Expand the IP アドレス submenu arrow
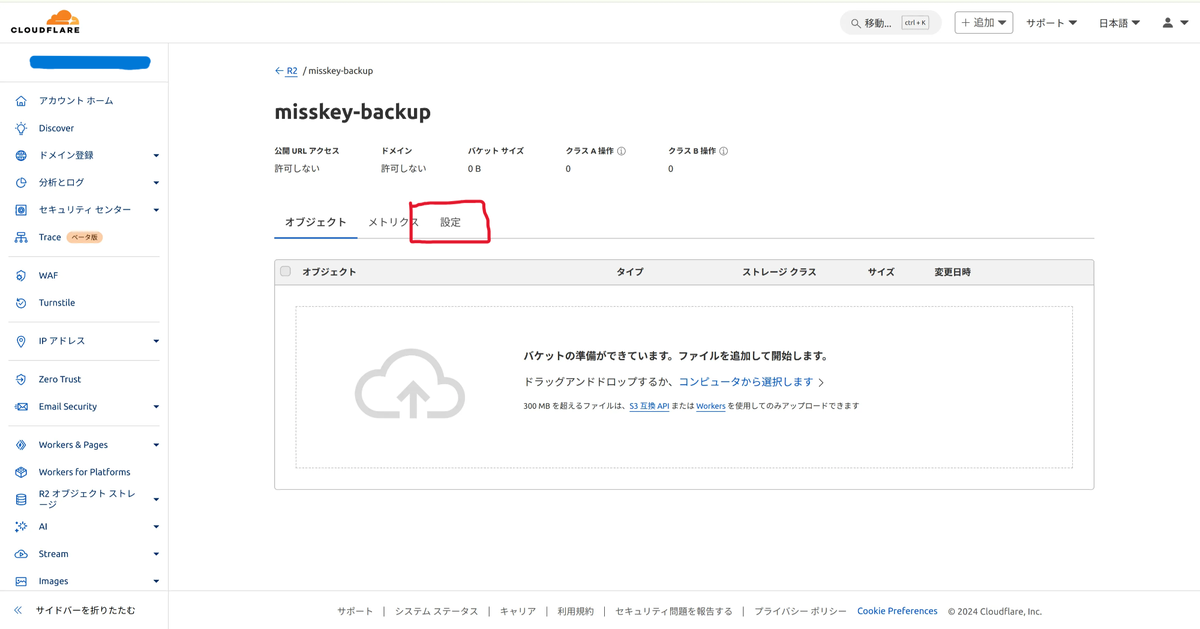Screen dimensions: 1200x629 [x=156, y=341]
